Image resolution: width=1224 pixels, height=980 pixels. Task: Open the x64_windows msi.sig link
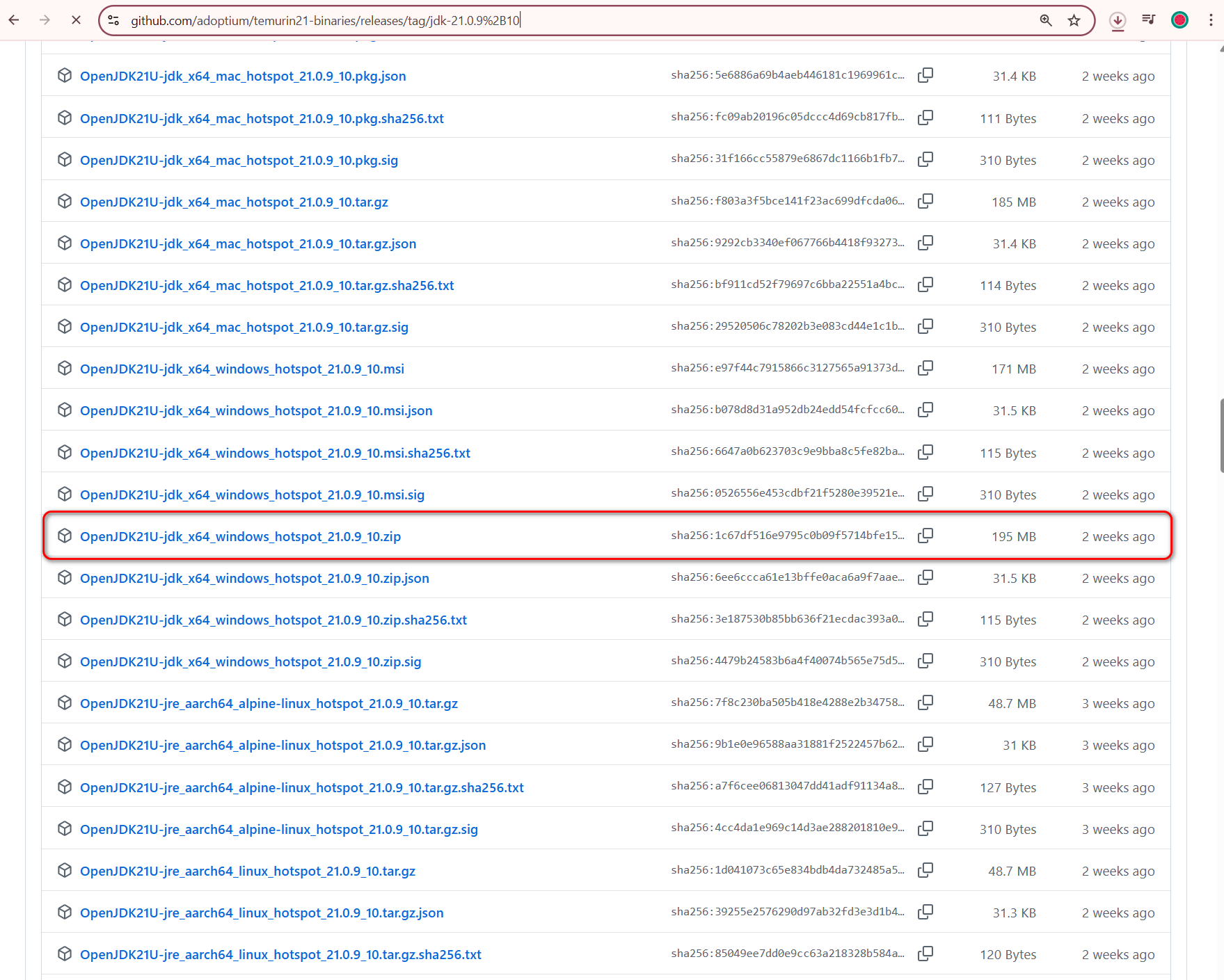pyautogui.click(x=253, y=495)
